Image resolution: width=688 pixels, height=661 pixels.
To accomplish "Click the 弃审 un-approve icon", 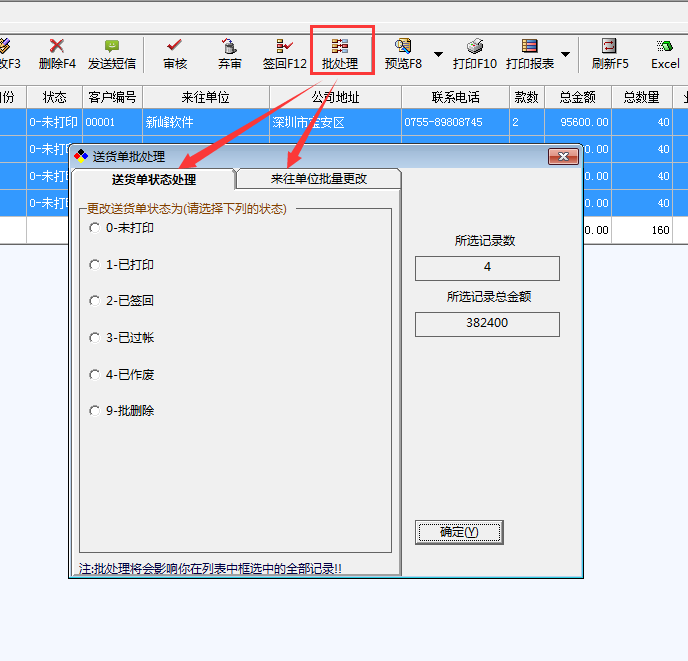I will (229, 46).
